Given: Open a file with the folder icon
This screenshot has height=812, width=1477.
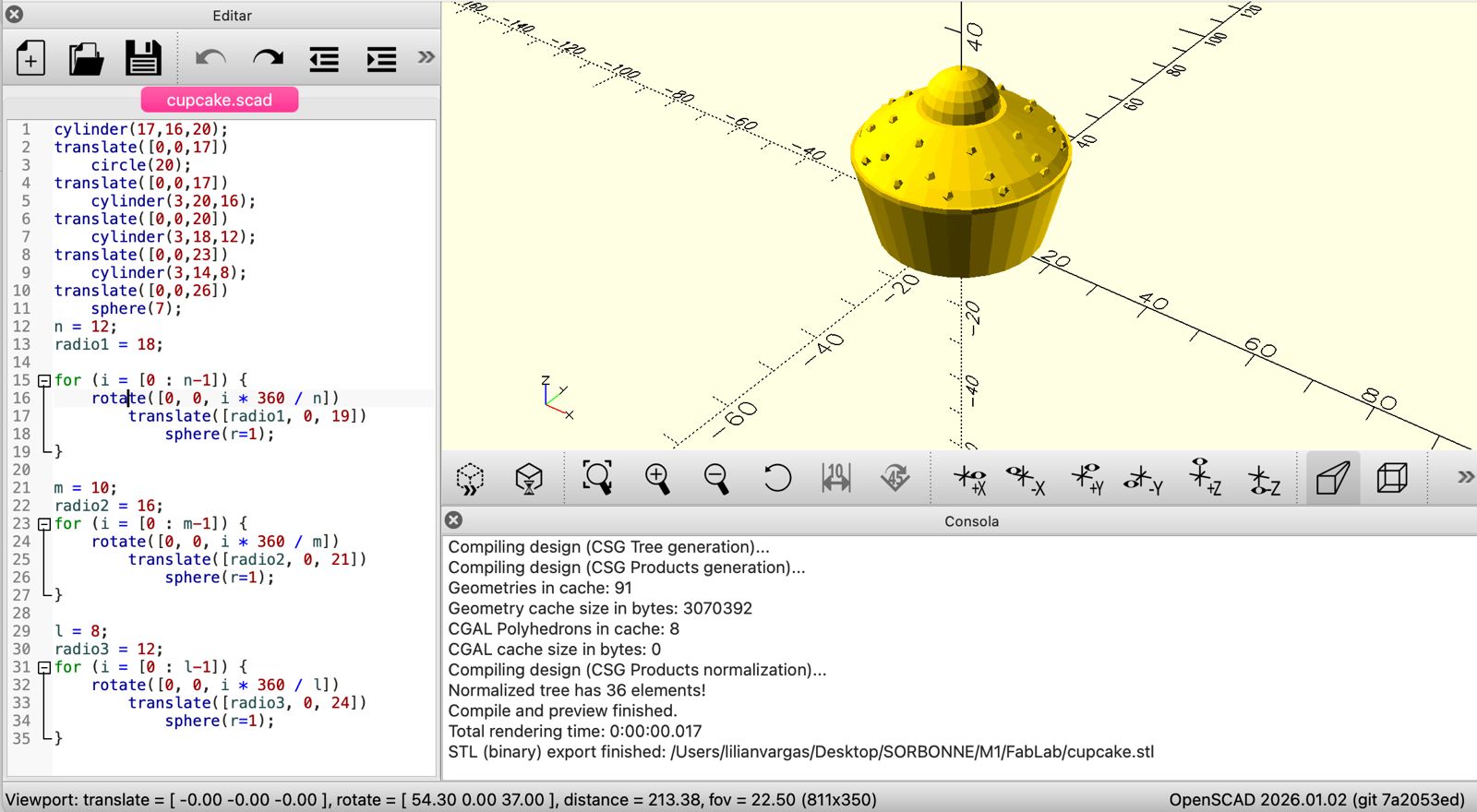Looking at the screenshot, I should tap(86, 59).
